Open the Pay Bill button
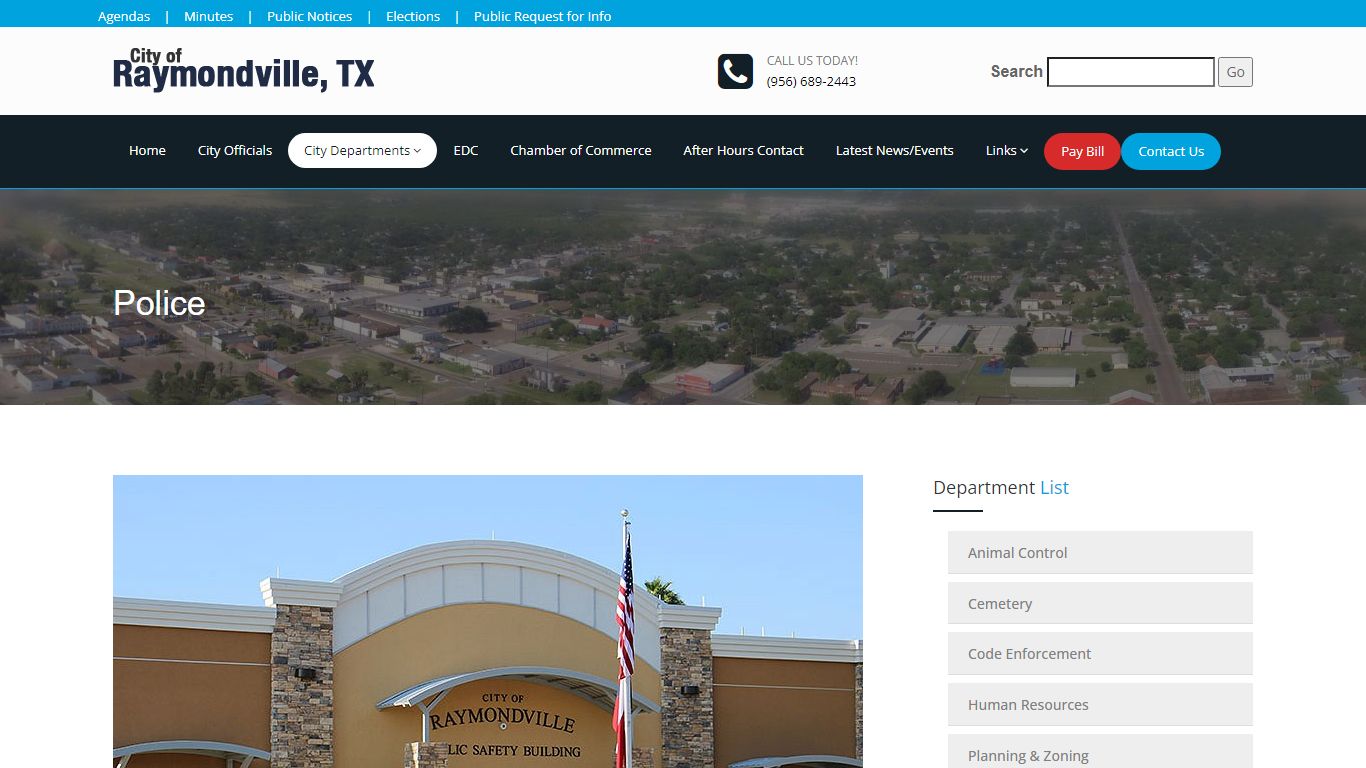Screen dimensions: 1366x768 tap(1081, 151)
